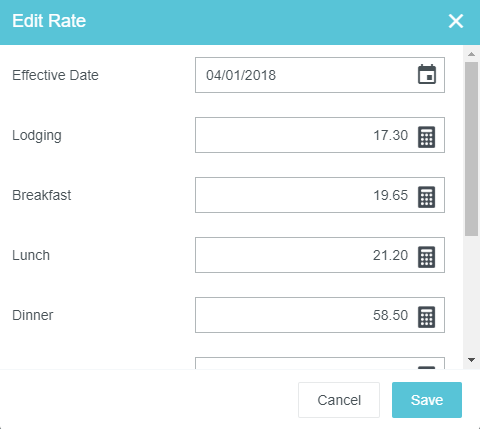Open the Lunch calculator icon
The image size is (480, 429).
tap(427, 257)
